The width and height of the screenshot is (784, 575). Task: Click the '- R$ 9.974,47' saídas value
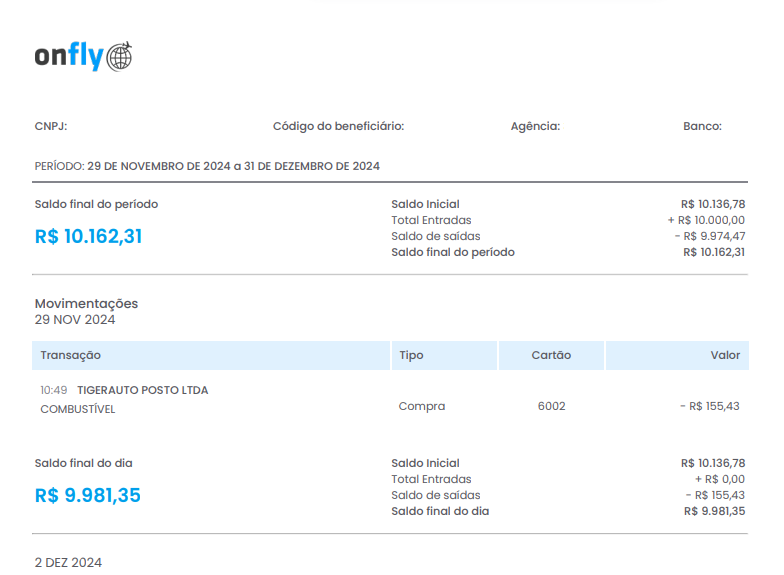(x=710, y=236)
